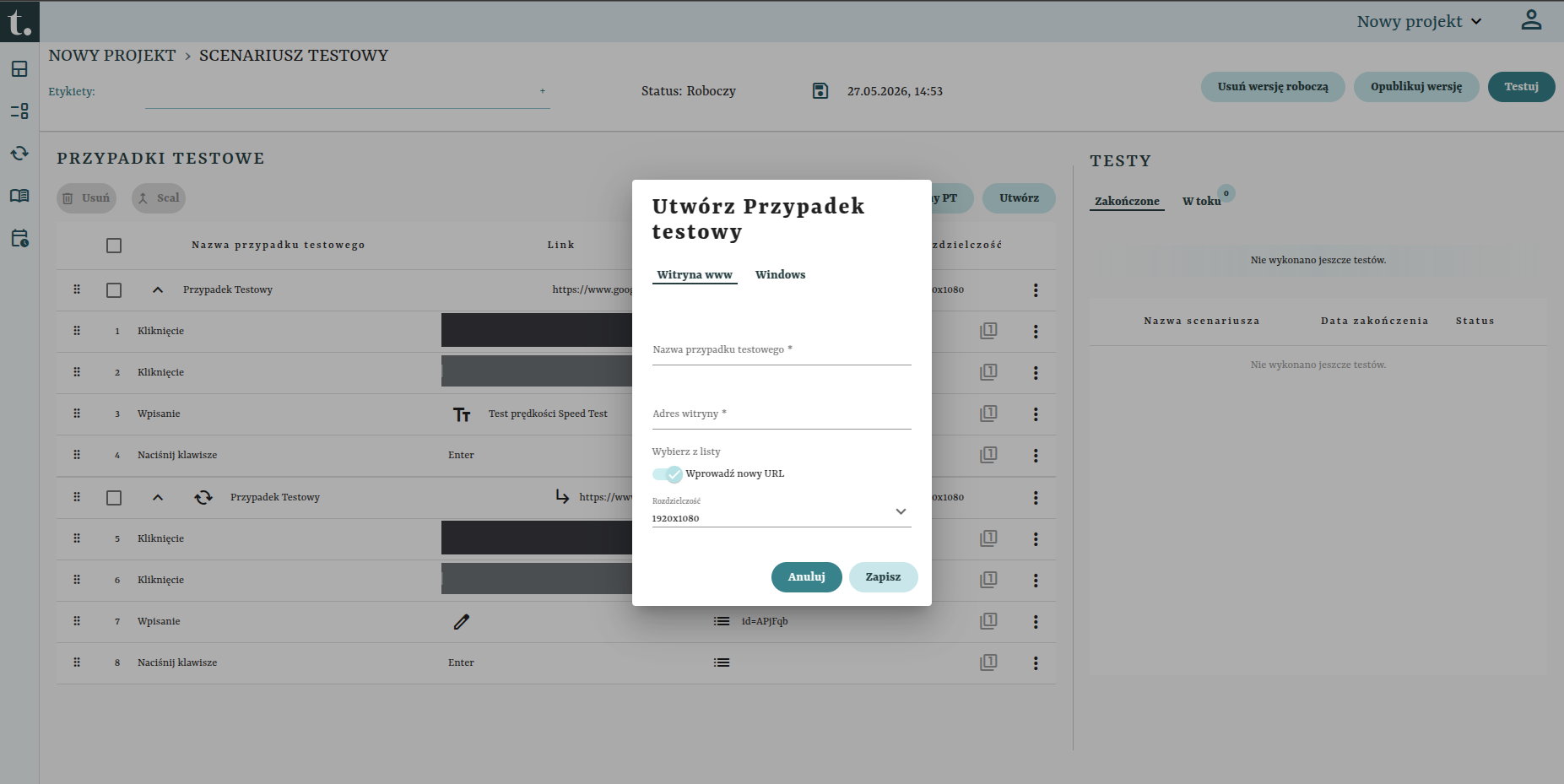
Task: Open the scenarios list sidebar icon
Action: pos(19,111)
